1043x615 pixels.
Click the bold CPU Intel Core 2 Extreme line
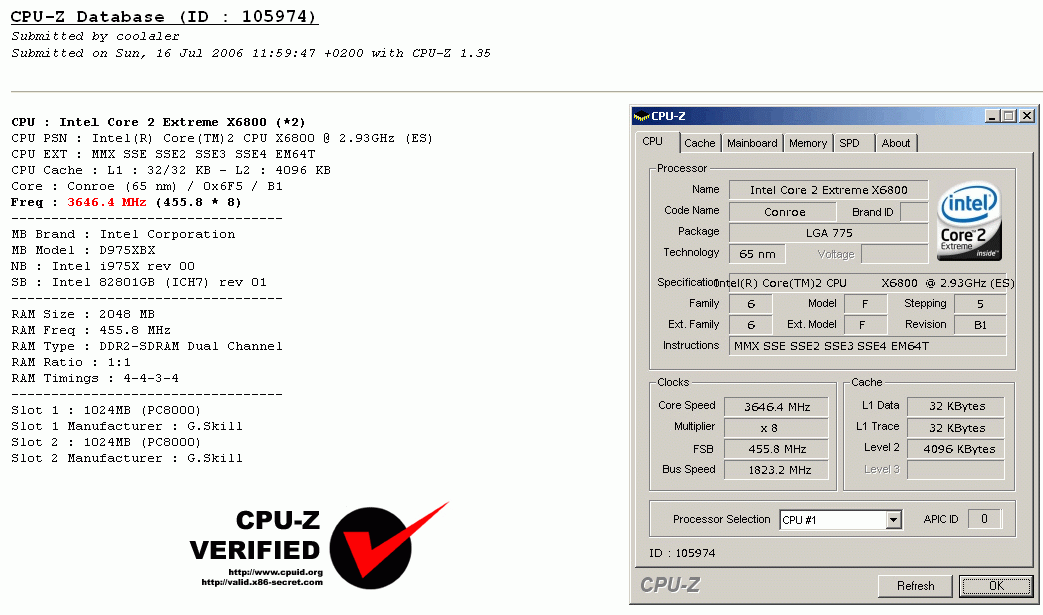158,122
